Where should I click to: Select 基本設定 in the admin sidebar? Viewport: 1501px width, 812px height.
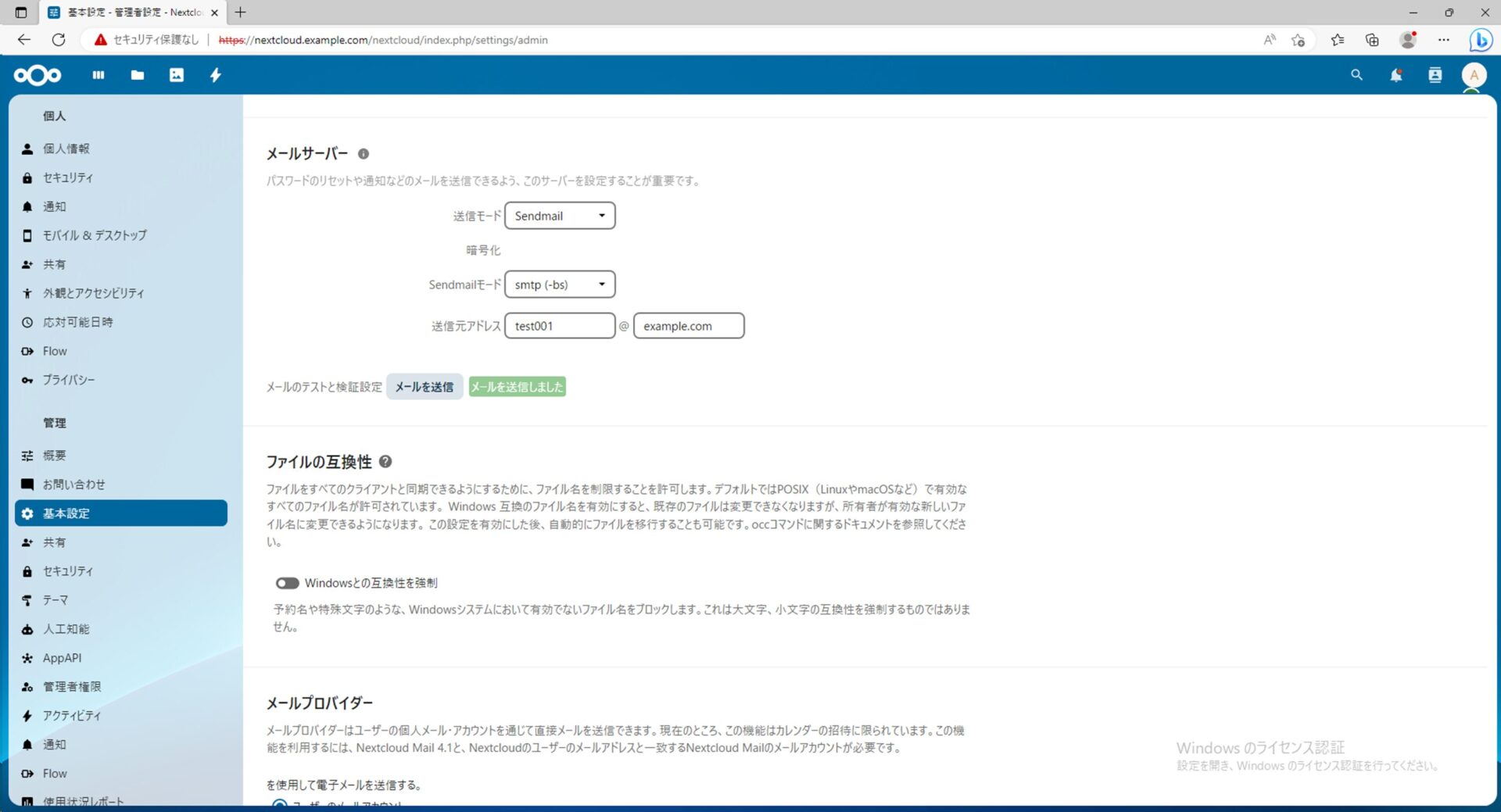point(66,513)
